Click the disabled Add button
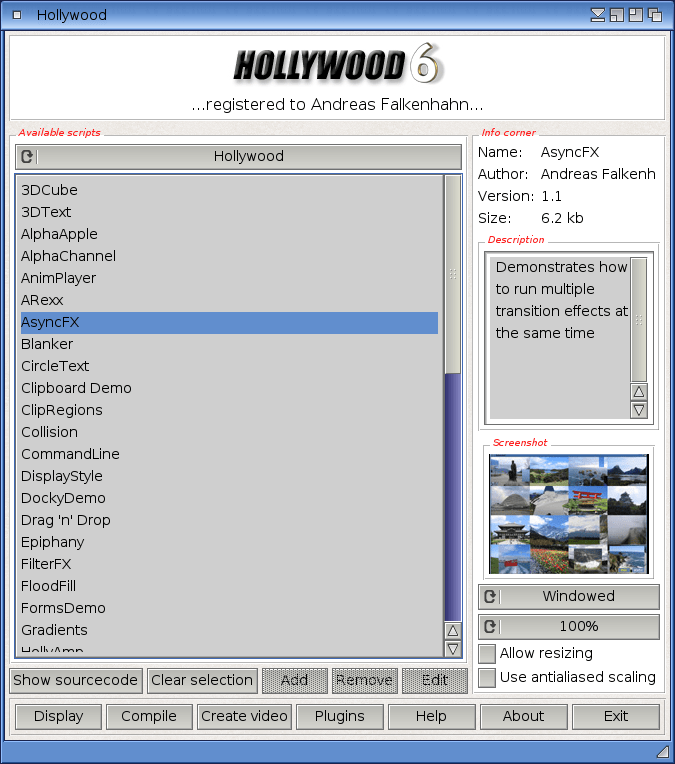The width and height of the screenshot is (675, 764). tap(294, 680)
